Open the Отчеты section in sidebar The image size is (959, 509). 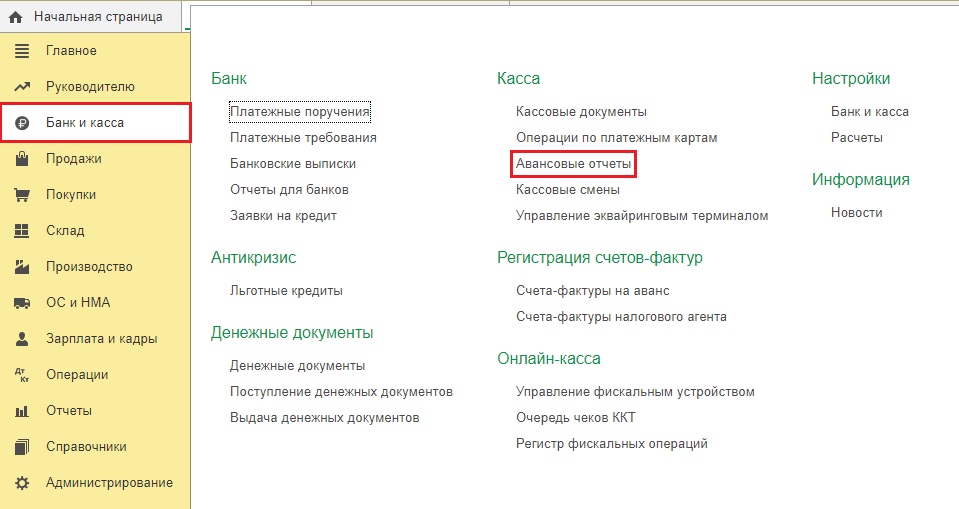[68, 411]
